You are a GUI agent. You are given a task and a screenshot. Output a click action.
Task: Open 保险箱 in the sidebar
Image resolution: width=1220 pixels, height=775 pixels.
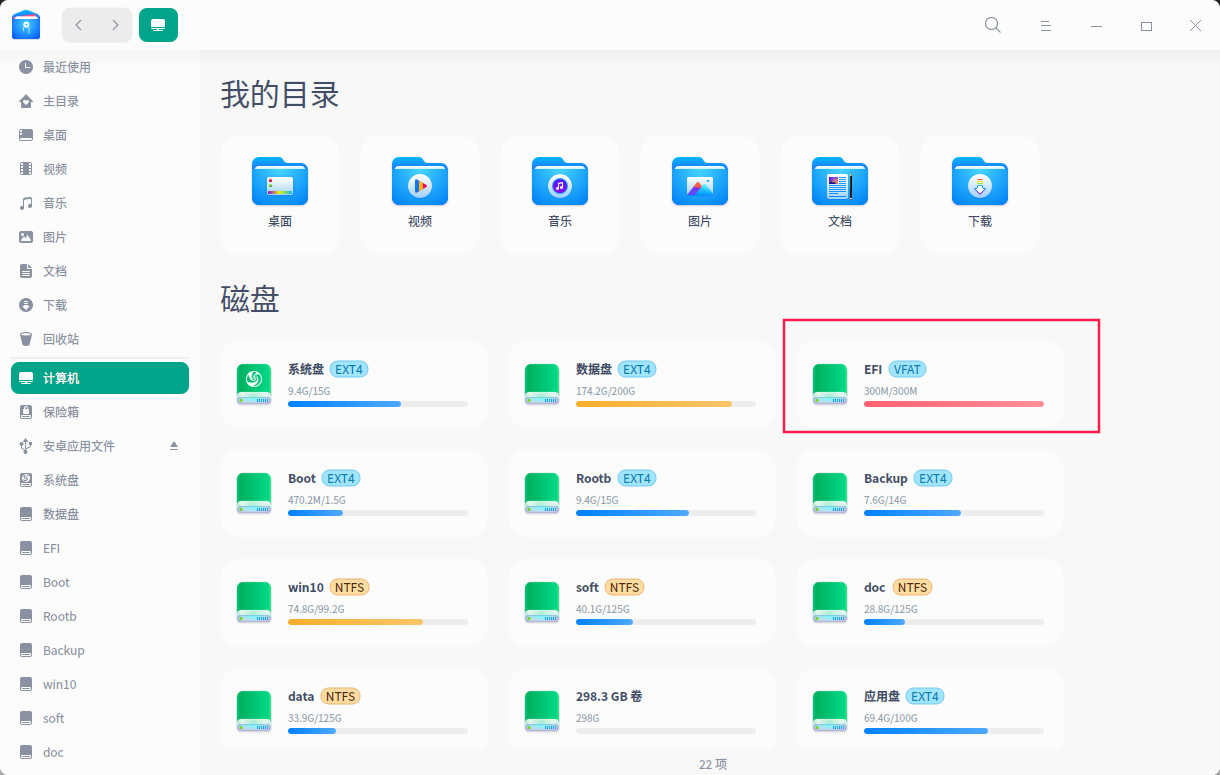[100, 412]
